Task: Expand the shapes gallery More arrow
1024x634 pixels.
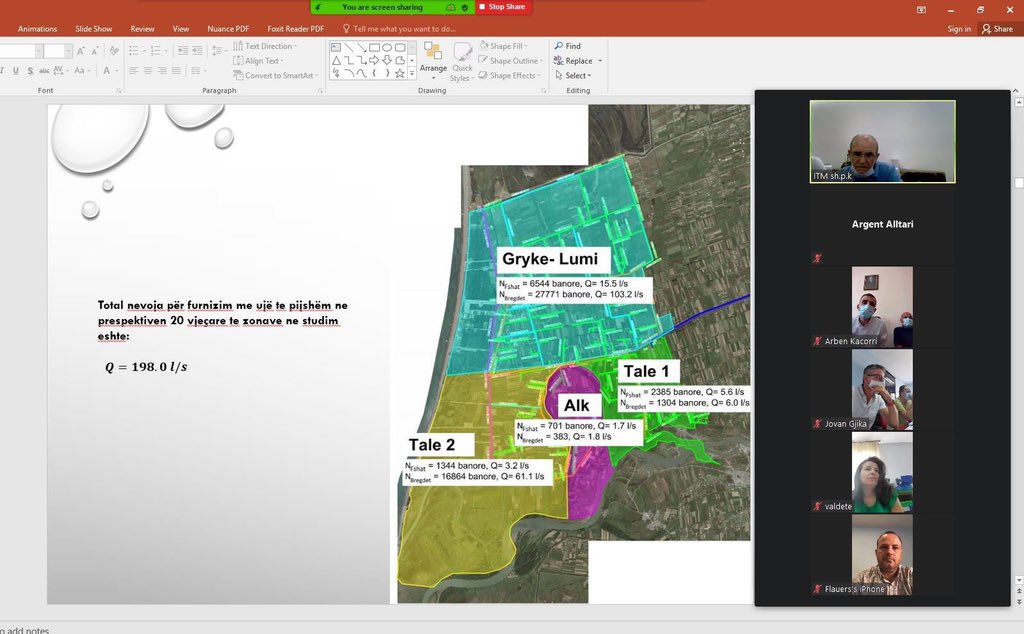Action: 412,74
